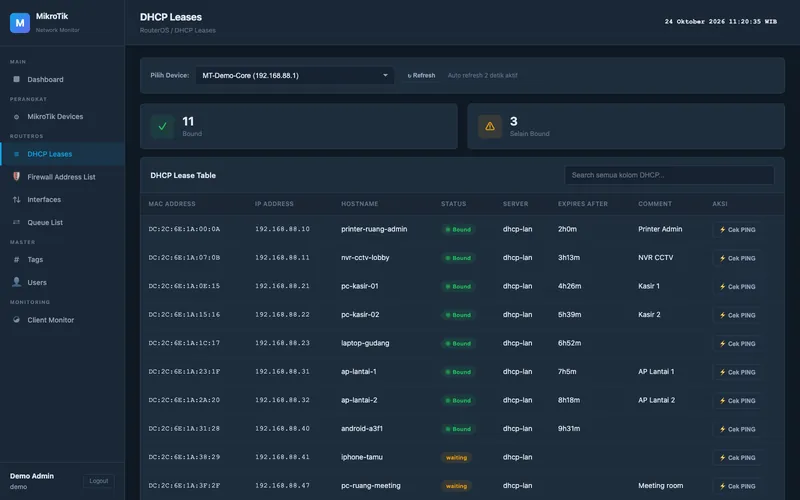Click MAC address DC:2C:6E:1A:07:0B
Image resolution: width=800 pixels, height=500 pixels.
pyautogui.click(x=184, y=258)
